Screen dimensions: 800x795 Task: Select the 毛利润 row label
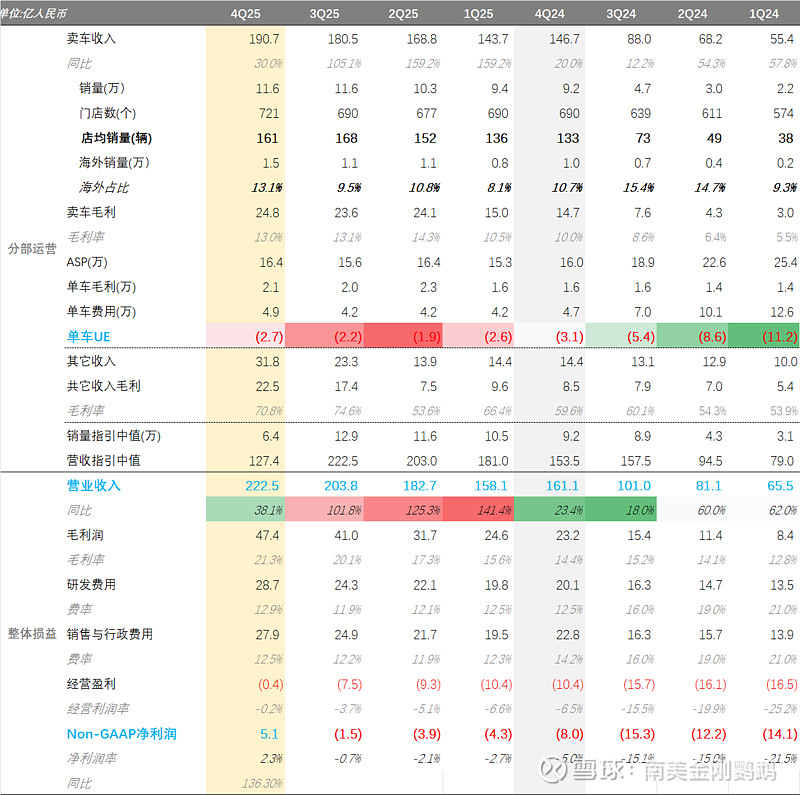[85, 535]
